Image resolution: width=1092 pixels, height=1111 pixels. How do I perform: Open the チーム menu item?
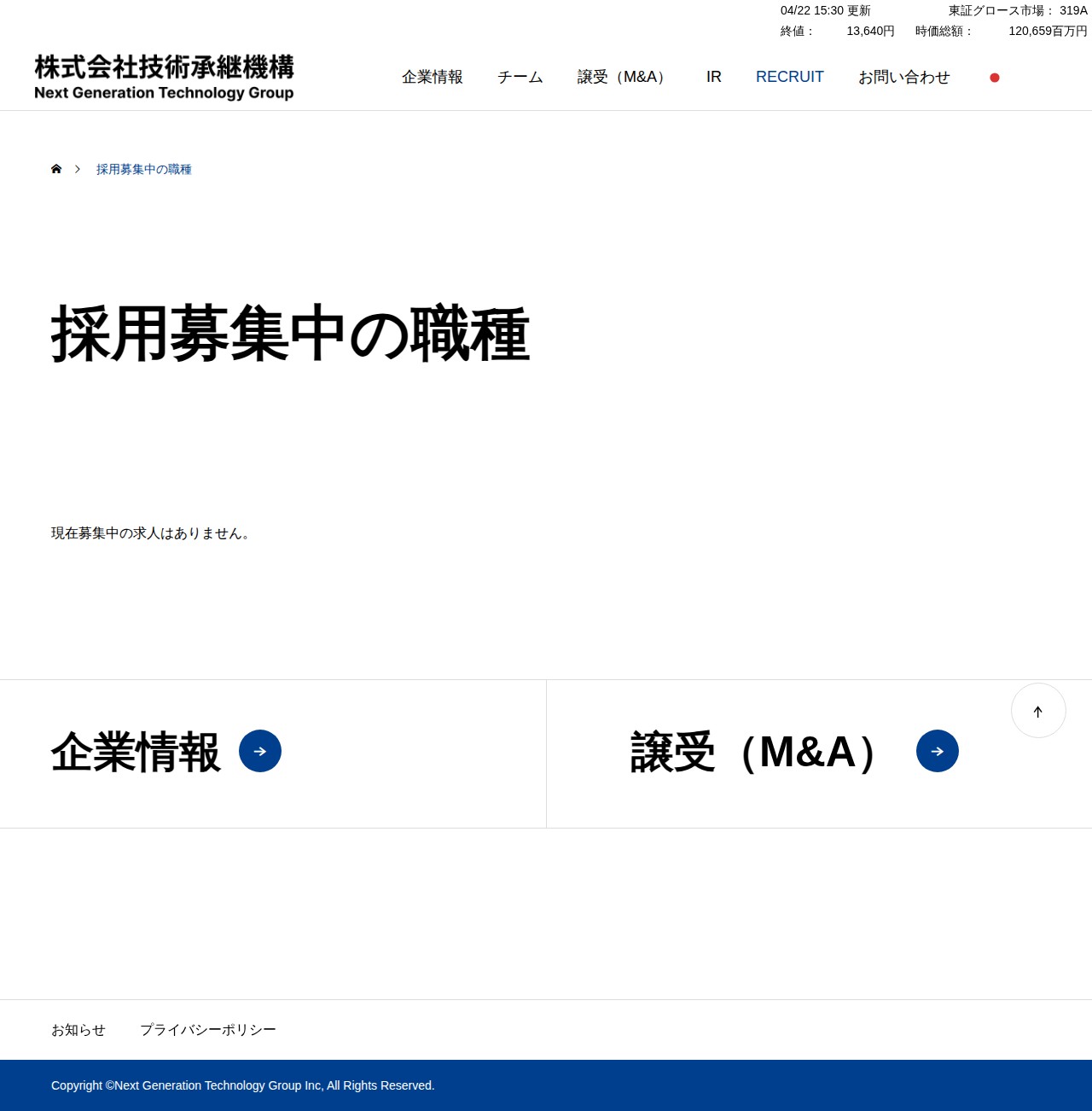[520, 77]
